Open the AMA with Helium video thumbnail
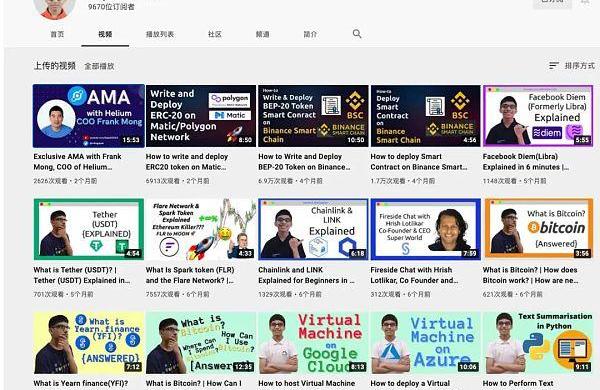Screen dimensions: 600x390 tap(89, 116)
